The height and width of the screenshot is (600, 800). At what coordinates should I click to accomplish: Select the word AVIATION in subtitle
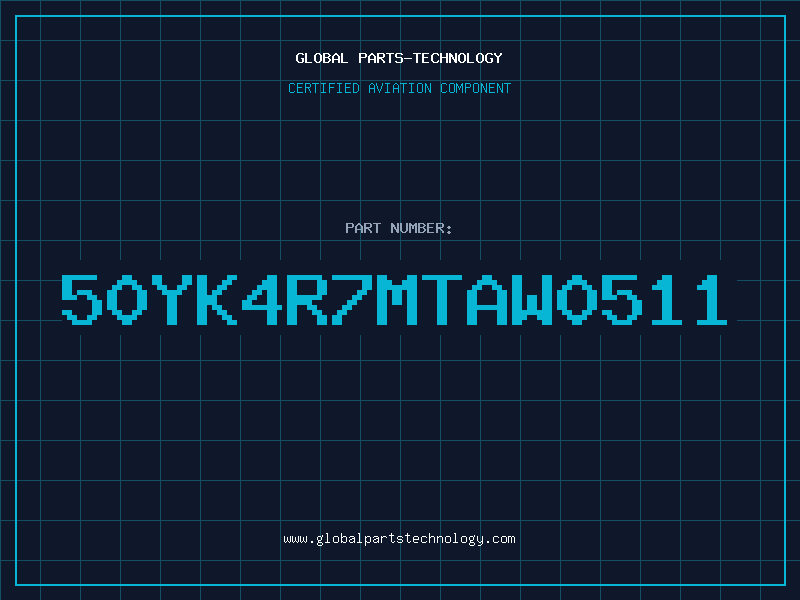(400, 88)
